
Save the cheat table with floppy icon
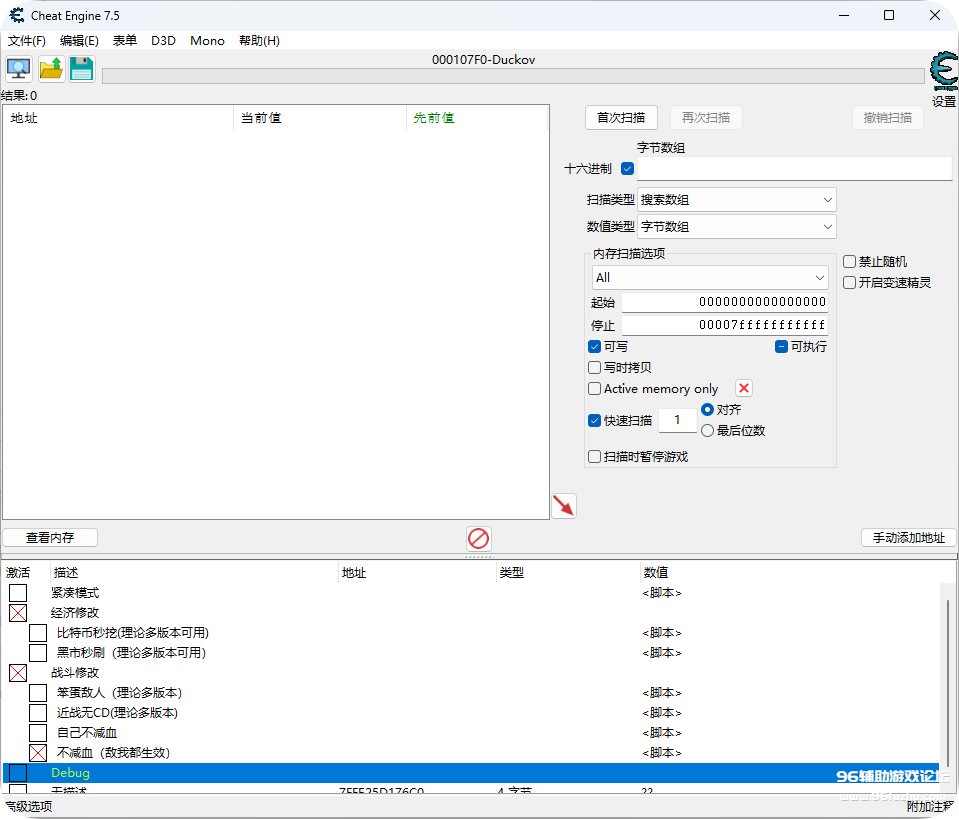pyautogui.click(x=81, y=68)
